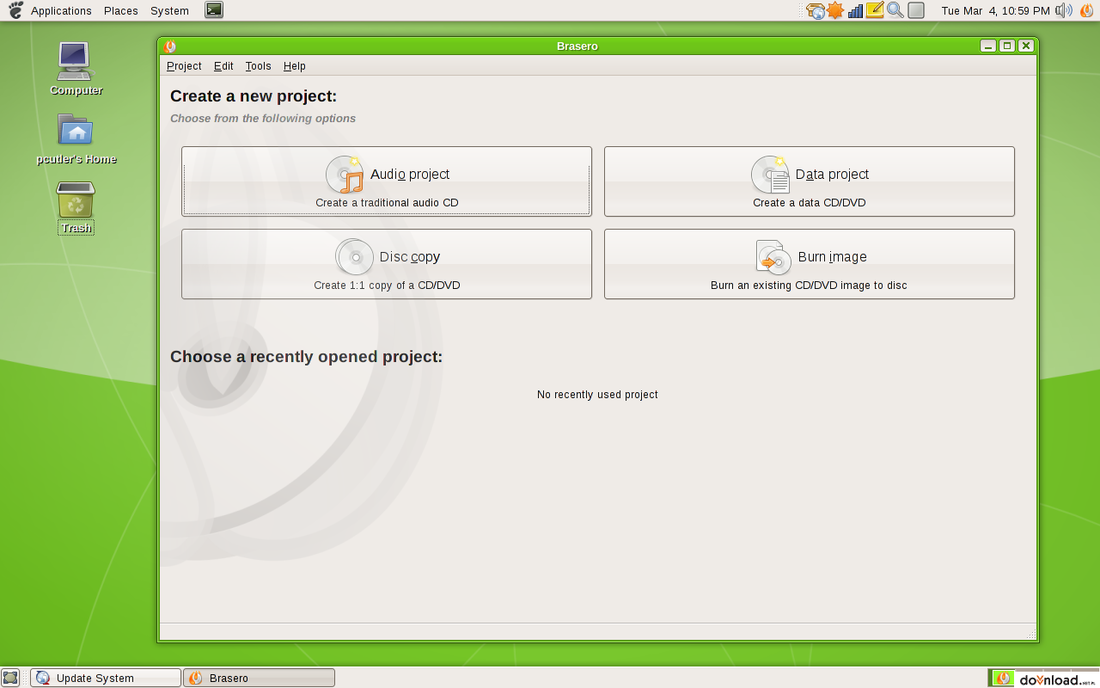
Task: Minimize the Brasero window
Action: (988, 46)
